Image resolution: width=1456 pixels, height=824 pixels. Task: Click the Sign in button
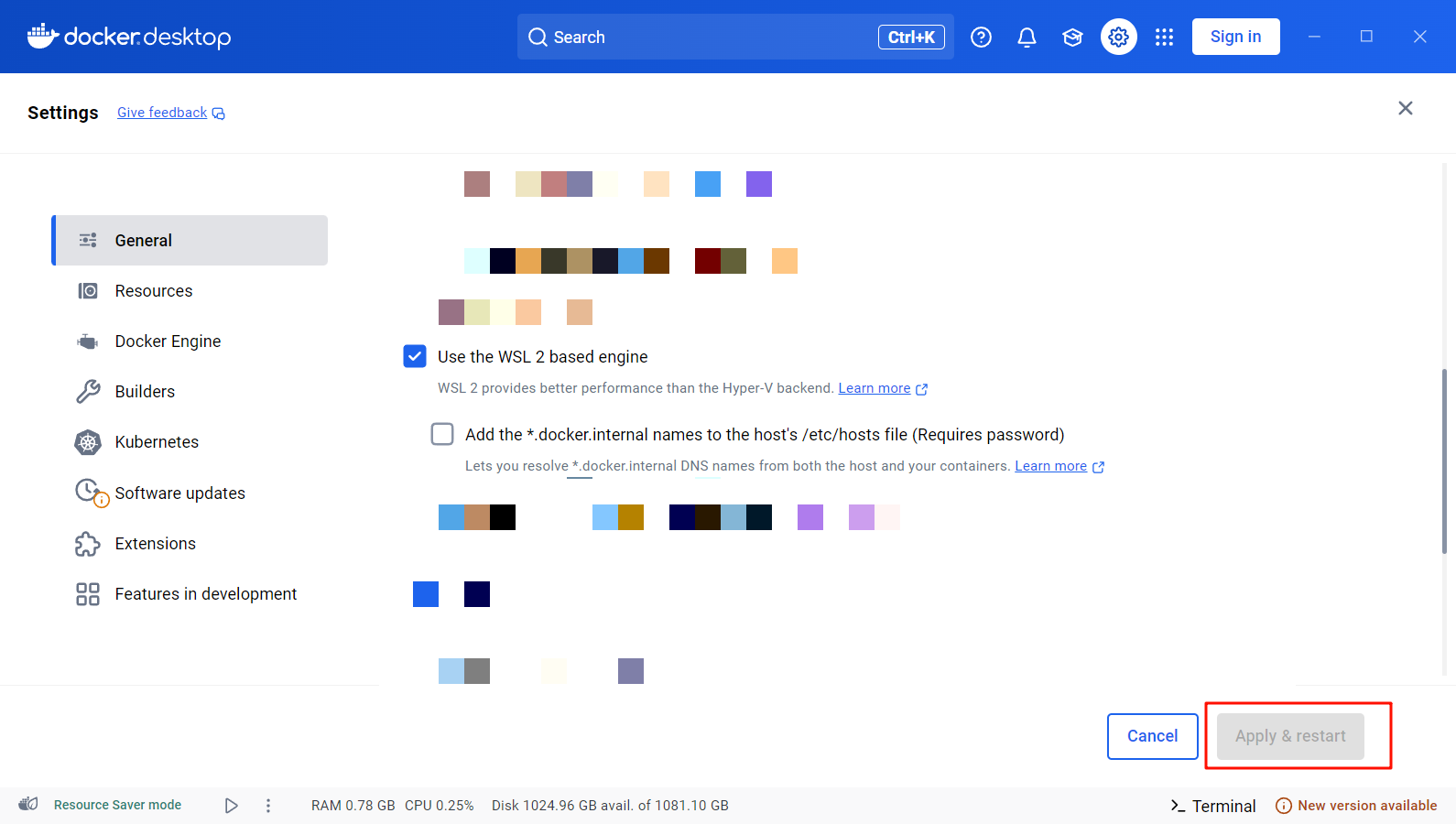[1235, 37]
